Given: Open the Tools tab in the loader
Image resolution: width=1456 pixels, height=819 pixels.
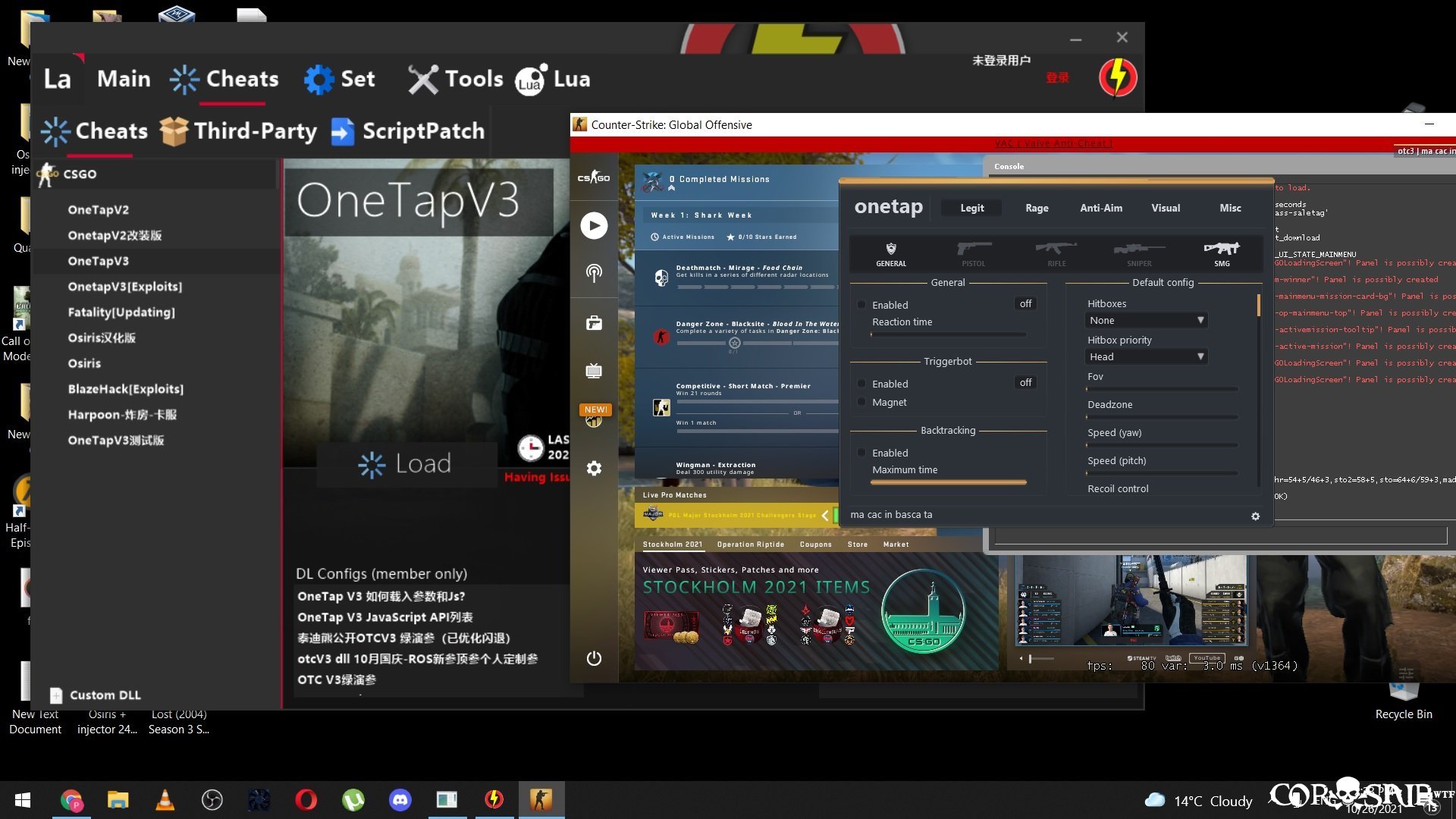Looking at the screenshot, I should pyautogui.click(x=456, y=79).
